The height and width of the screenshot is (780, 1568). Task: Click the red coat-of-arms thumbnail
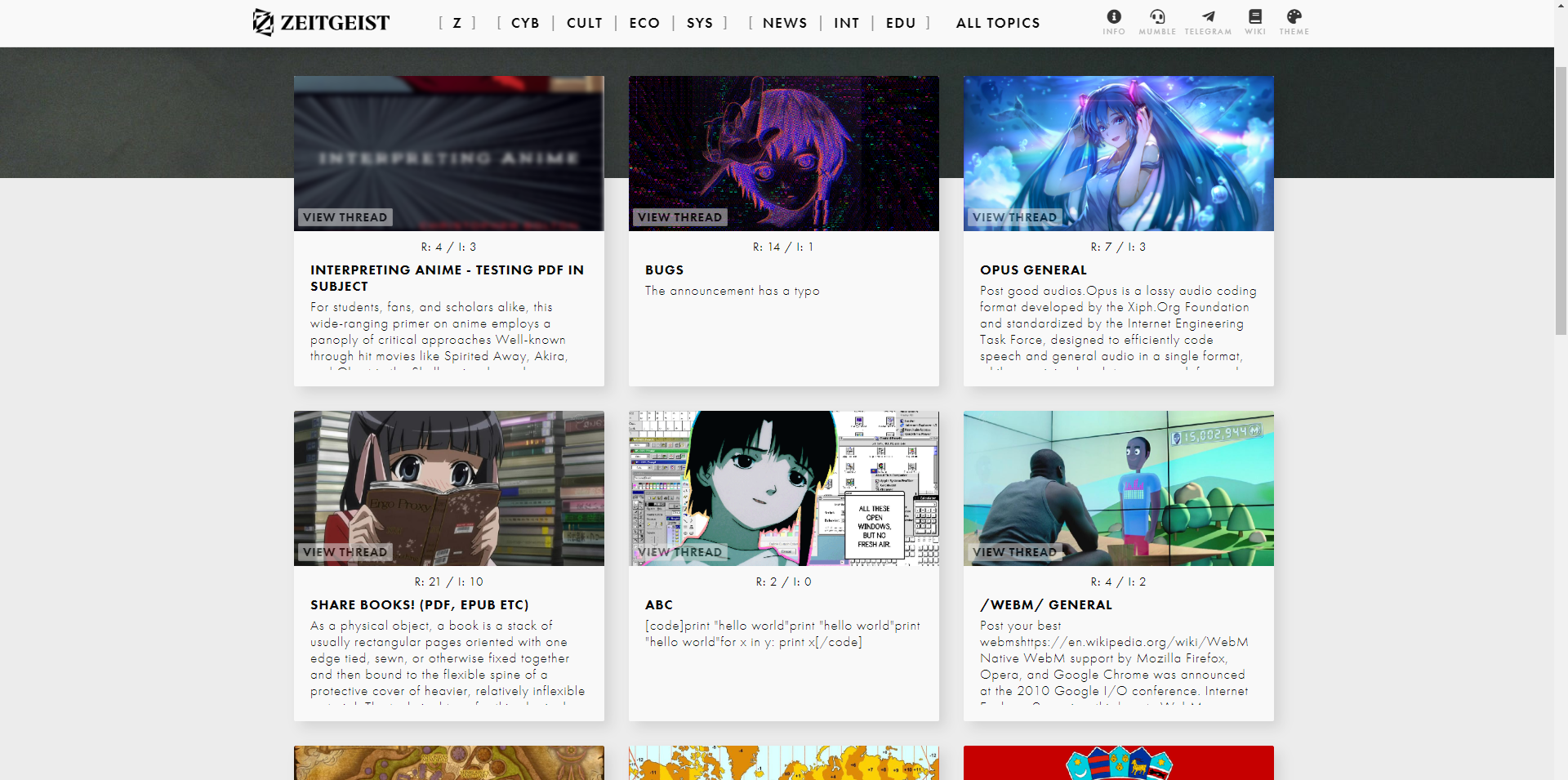pyautogui.click(x=1119, y=763)
